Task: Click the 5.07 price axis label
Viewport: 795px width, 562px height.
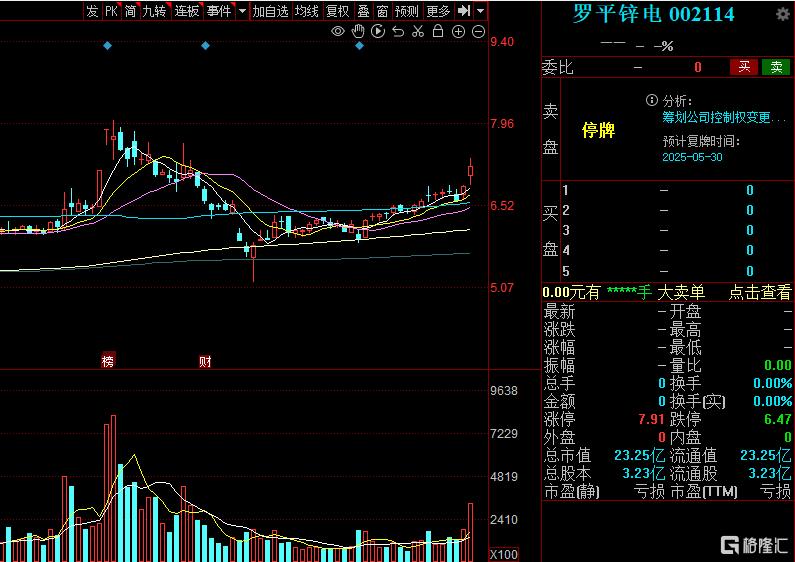Action: tap(502, 288)
